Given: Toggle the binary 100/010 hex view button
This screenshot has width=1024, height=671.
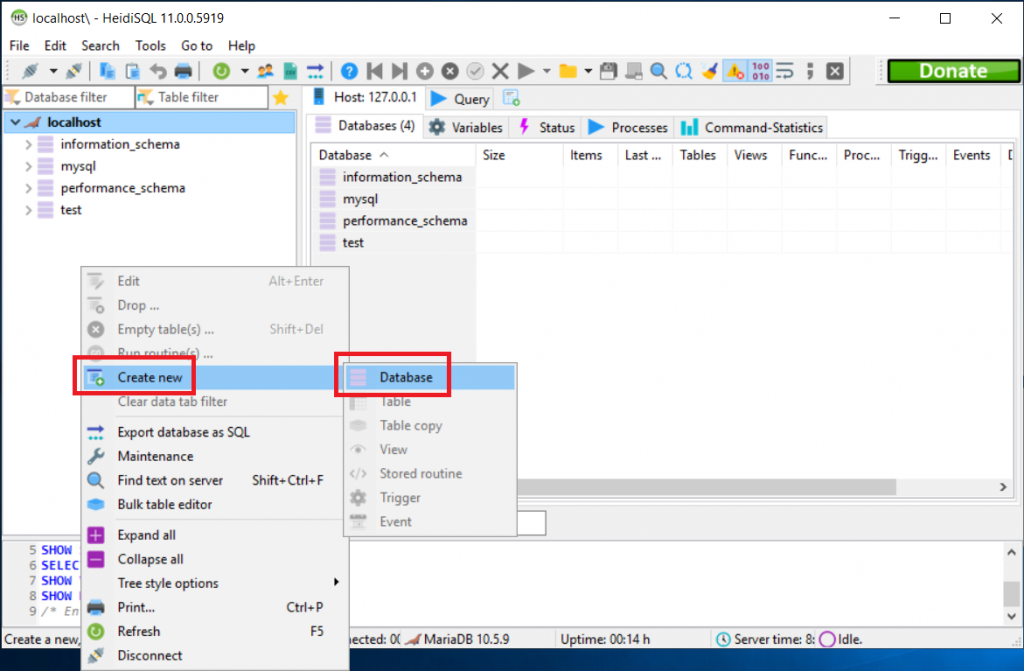Looking at the screenshot, I should click(x=760, y=71).
